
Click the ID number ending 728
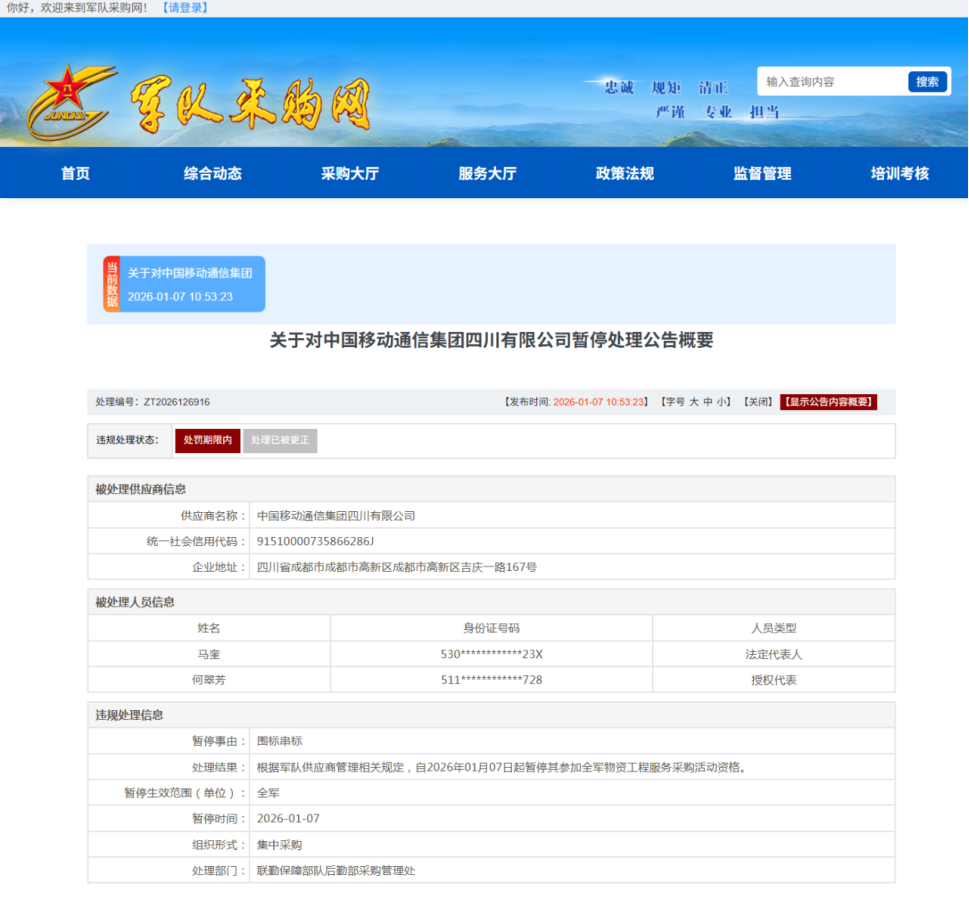[491, 680]
